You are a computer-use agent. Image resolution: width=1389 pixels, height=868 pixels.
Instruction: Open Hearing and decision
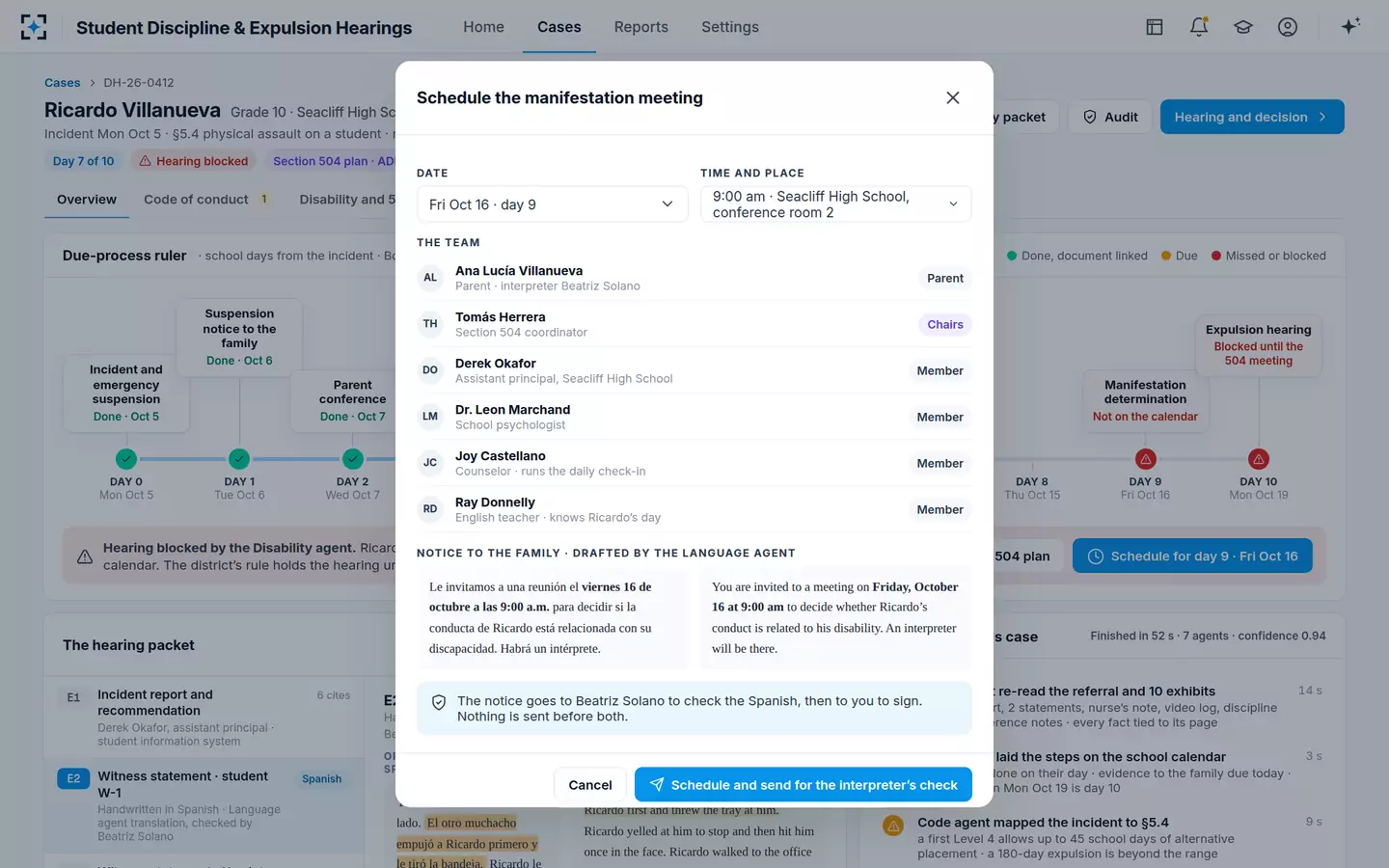click(1252, 117)
